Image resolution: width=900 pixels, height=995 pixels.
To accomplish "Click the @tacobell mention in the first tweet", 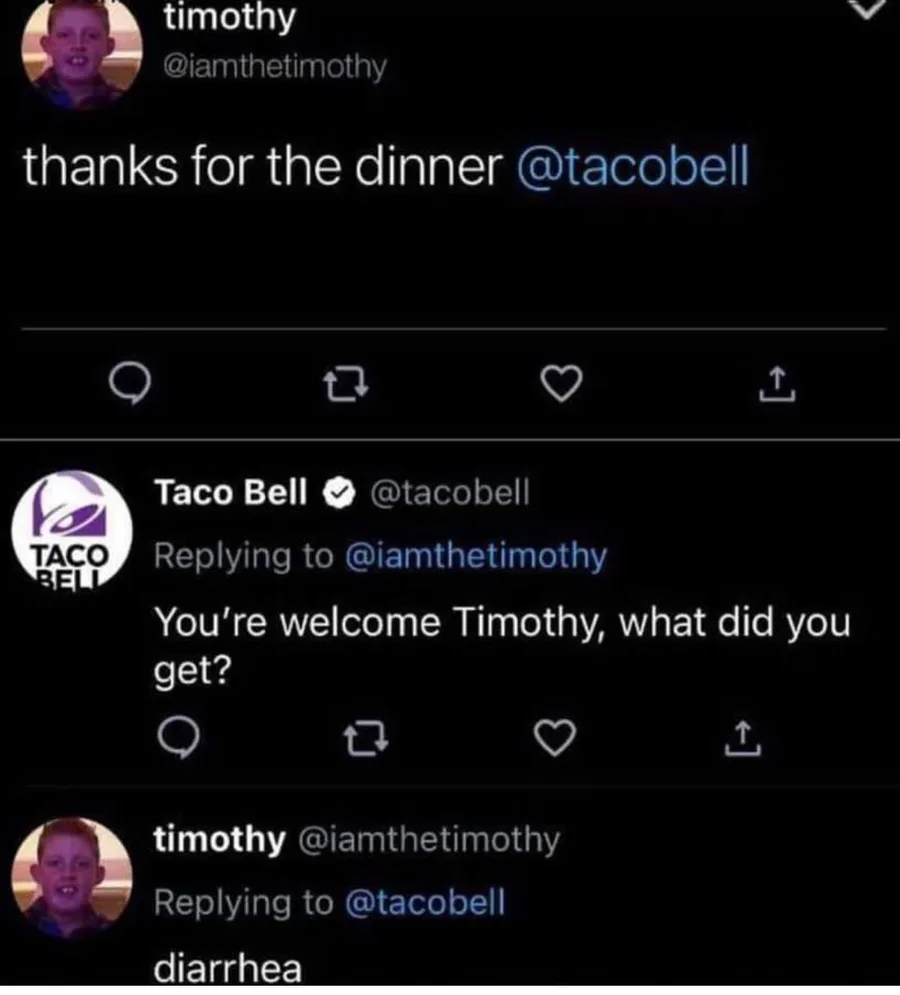I will coord(631,168).
